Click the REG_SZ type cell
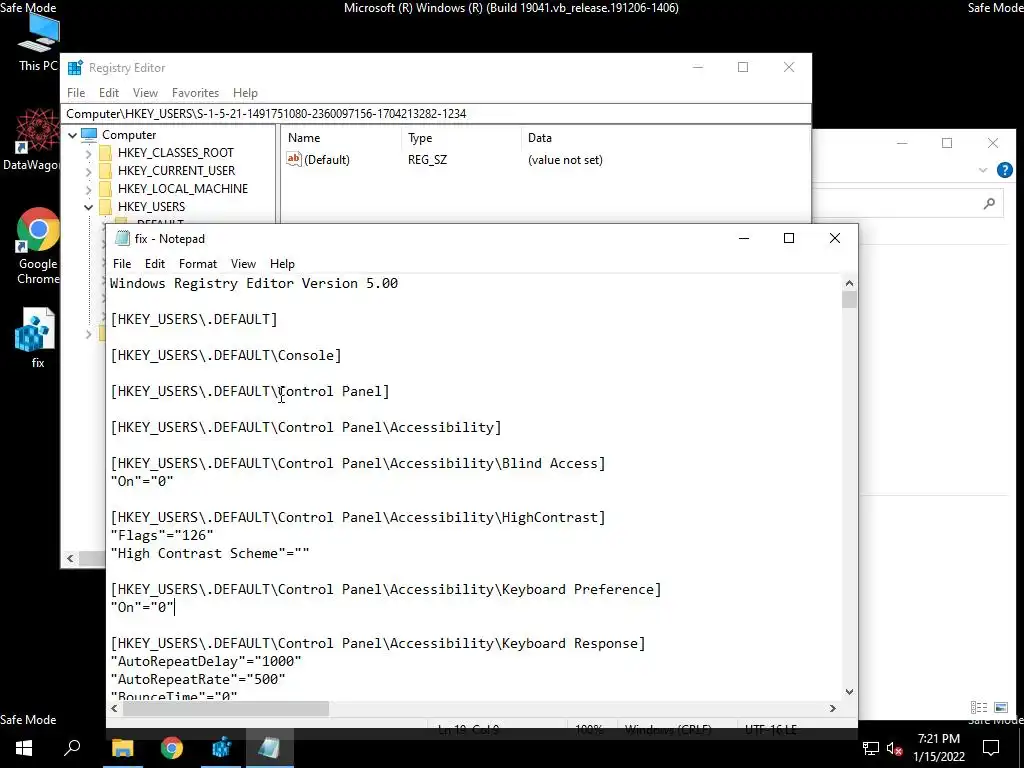Screen dimensions: 1024x768 (428, 159)
